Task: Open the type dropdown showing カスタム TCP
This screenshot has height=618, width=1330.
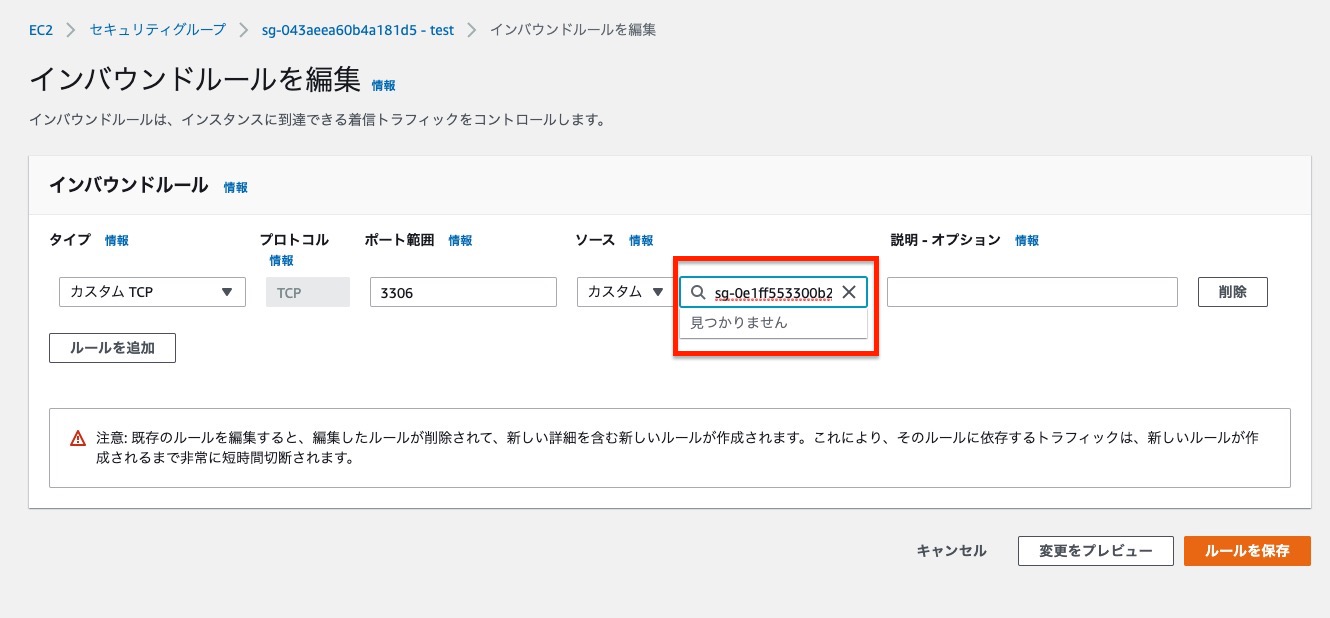Action: [x=150, y=292]
